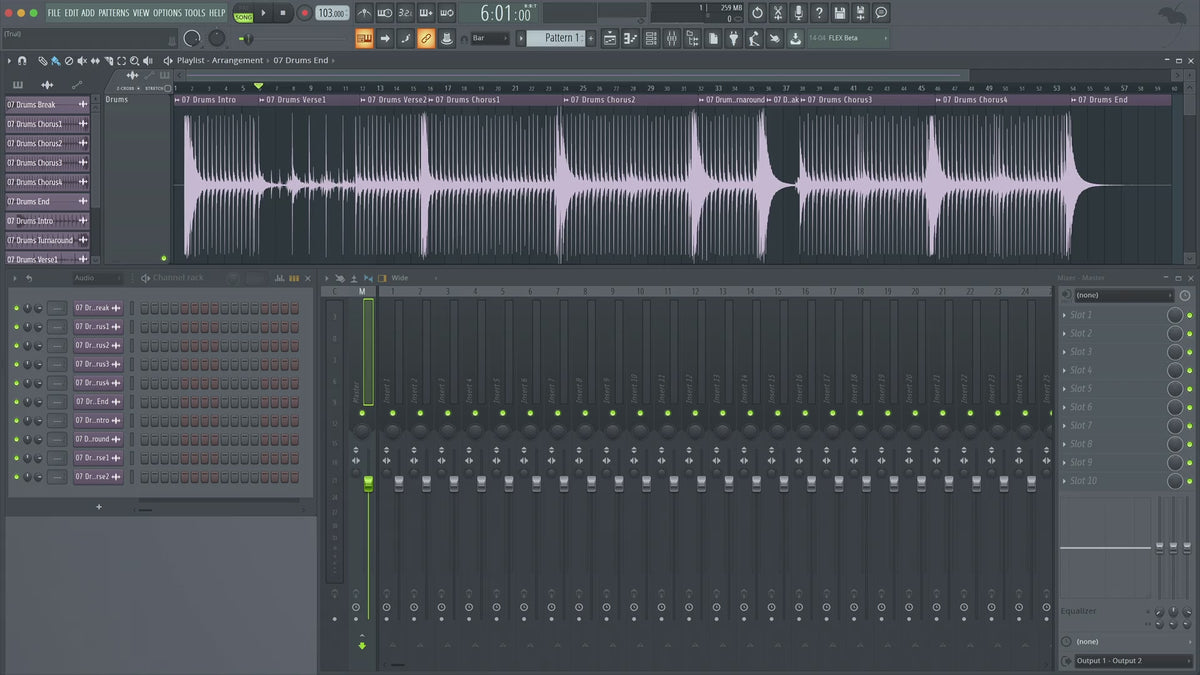Open the TOOLS menu
This screenshot has width=1200, height=675.
click(194, 13)
